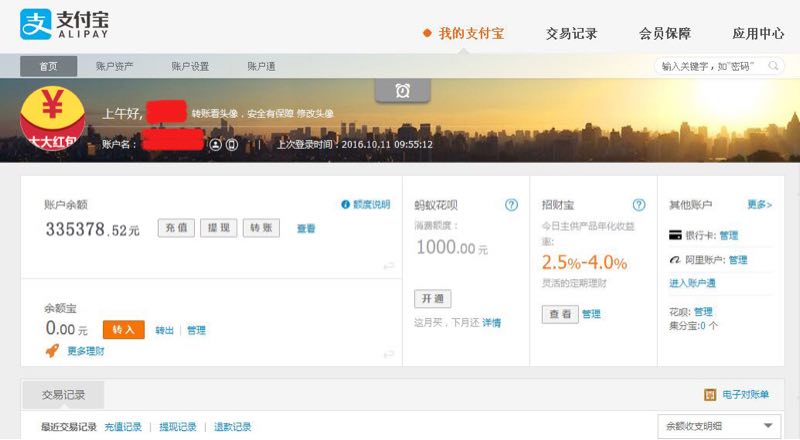The height and width of the screenshot is (440, 800).
Task: Open the 招财宝 help question mark
Action: click(x=639, y=205)
